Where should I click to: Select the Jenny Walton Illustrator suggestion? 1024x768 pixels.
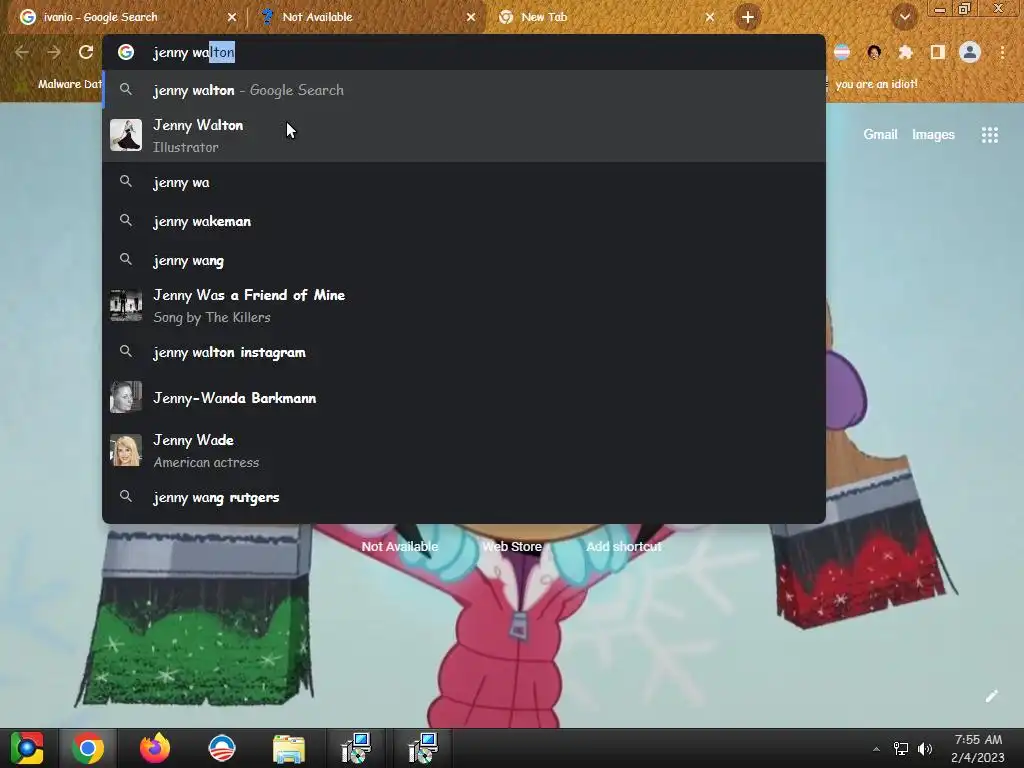click(x=464, y=135)
